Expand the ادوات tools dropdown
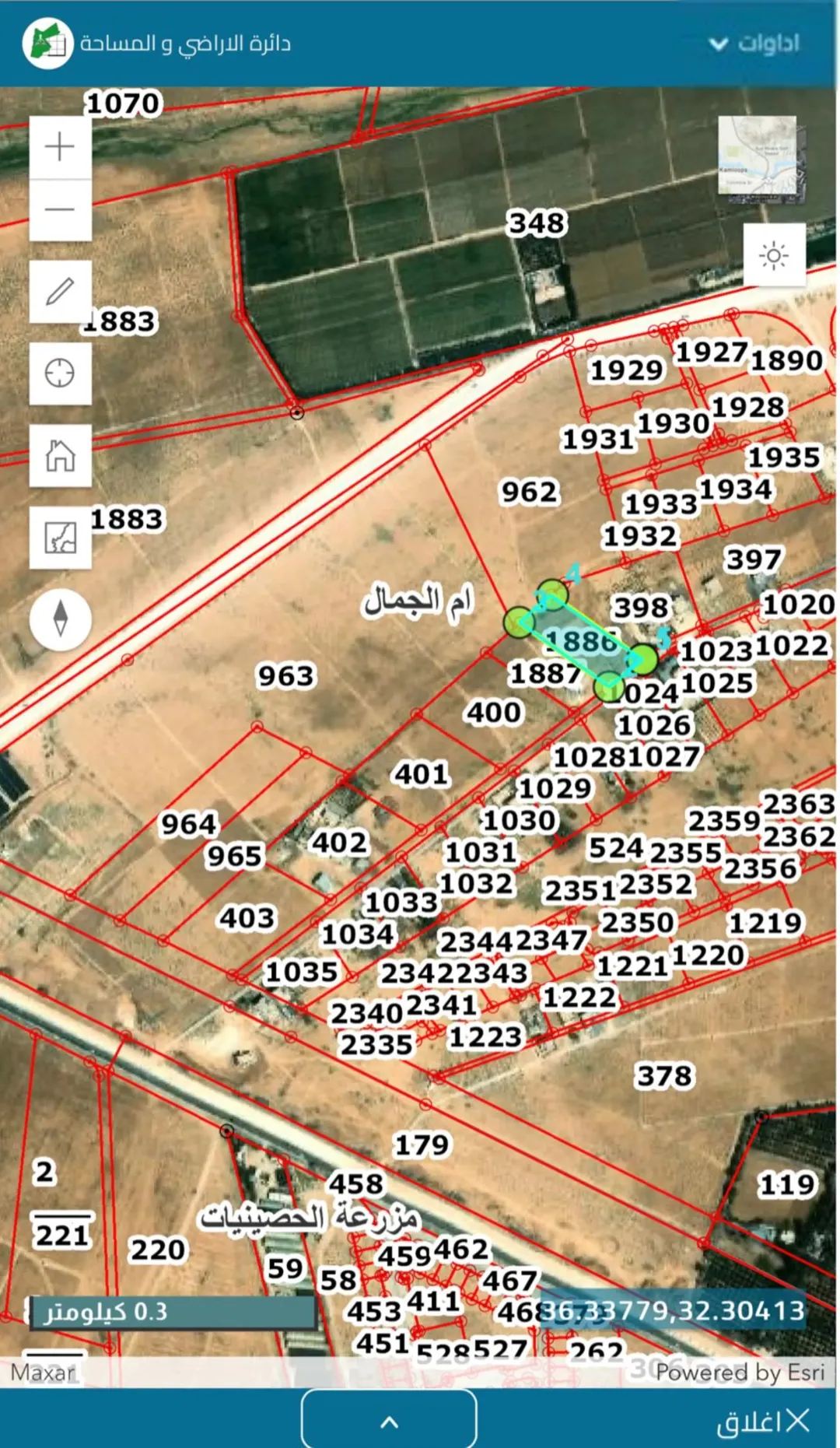 pos(754,44)
